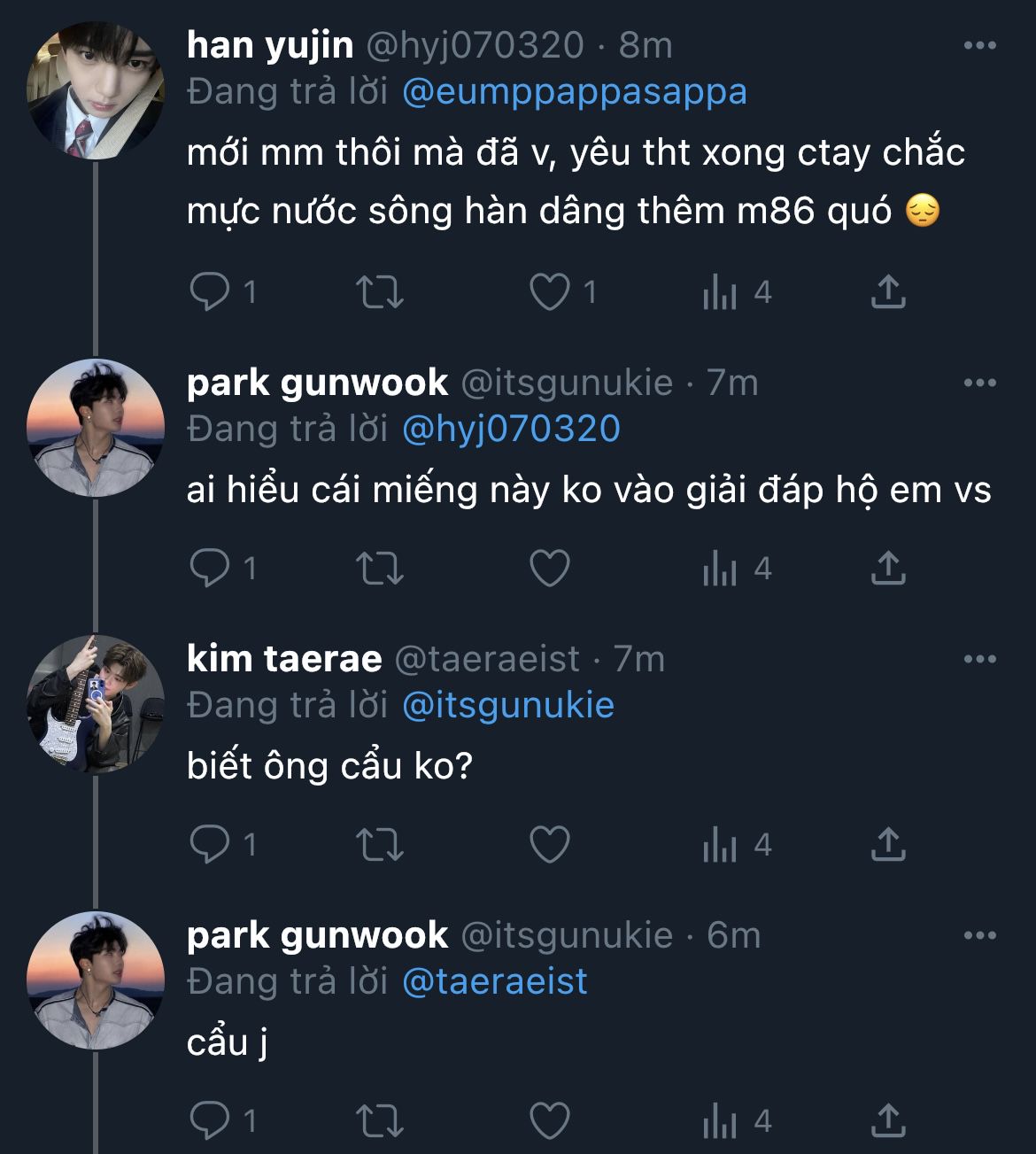
Task: Retweet park gunwook's 7m tweet
Action: tap(379, 568)
